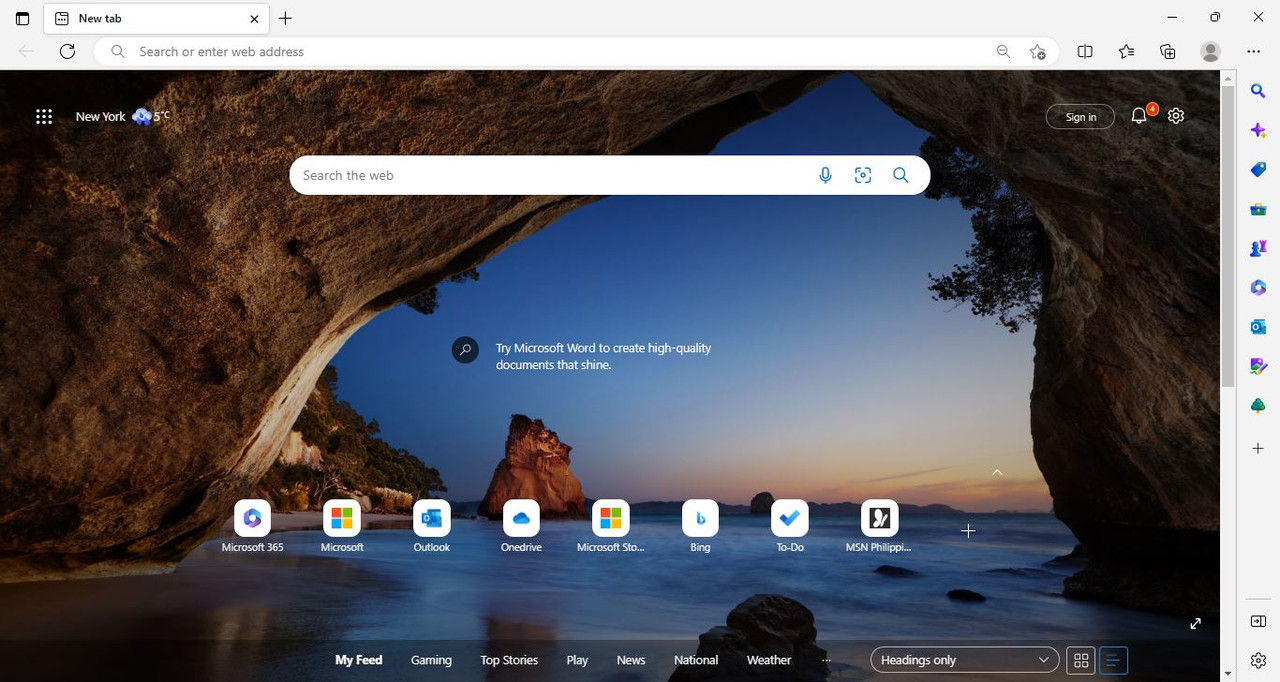This screenshot has width=1280, height=682.
Task: Open Copilot sparkle in sidebar
Action: coord(1258,131)
